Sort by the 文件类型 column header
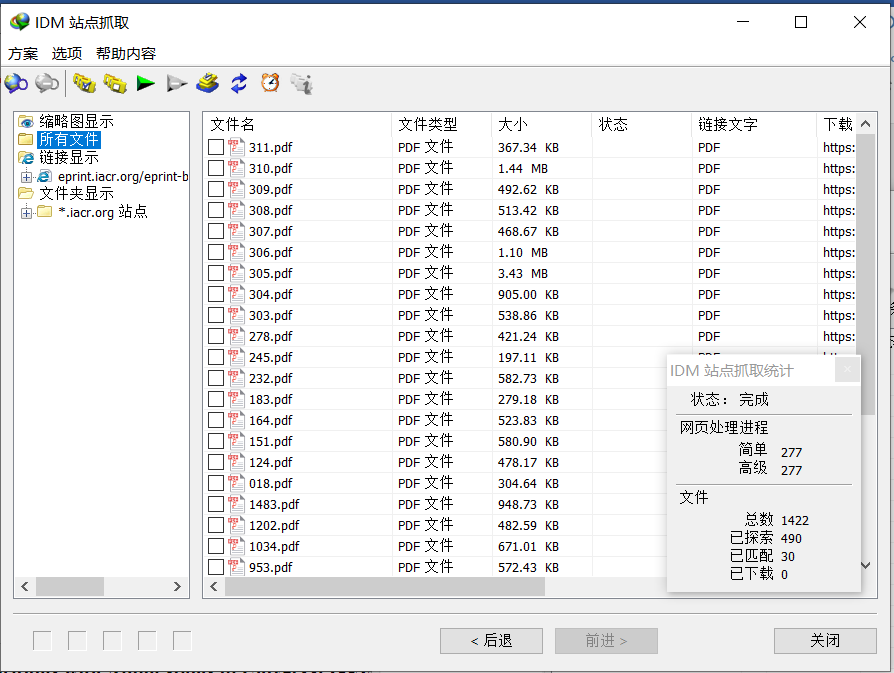Screen dimensions: 894x673 pyautogui.click(x=441, y=124)
